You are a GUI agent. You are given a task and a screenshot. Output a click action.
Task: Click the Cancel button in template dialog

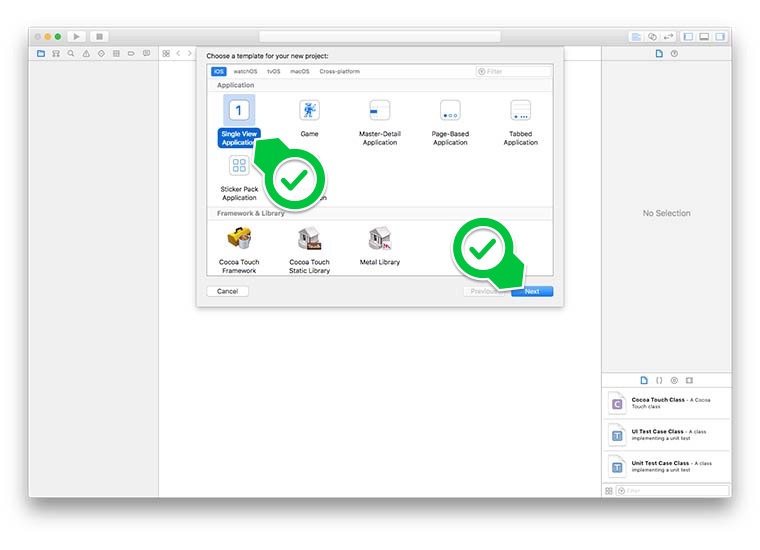tap(227, 291)
